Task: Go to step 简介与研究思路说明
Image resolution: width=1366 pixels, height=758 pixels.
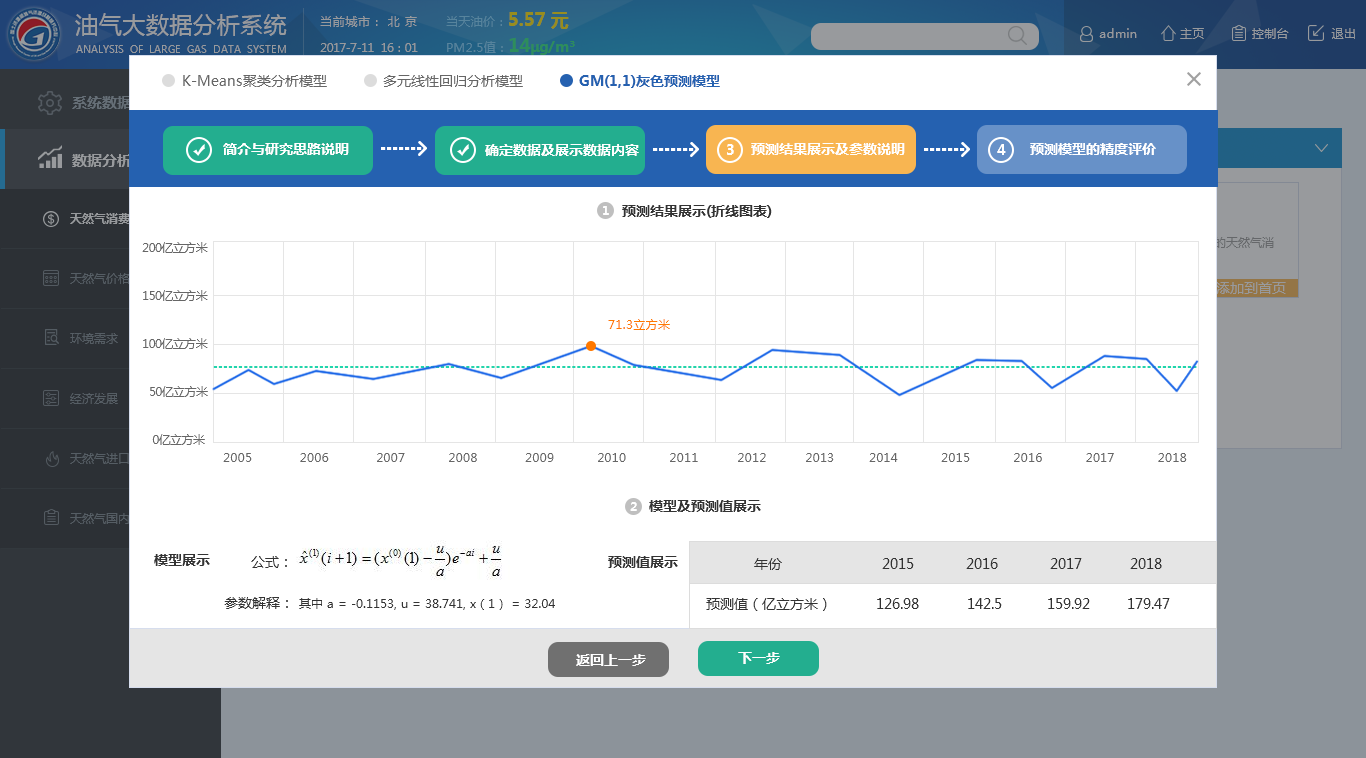Action: 268,150
